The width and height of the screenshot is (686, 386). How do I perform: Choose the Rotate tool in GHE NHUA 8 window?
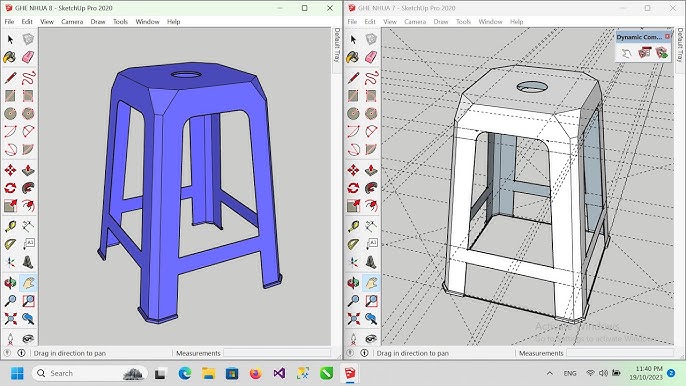pos(10,188)
